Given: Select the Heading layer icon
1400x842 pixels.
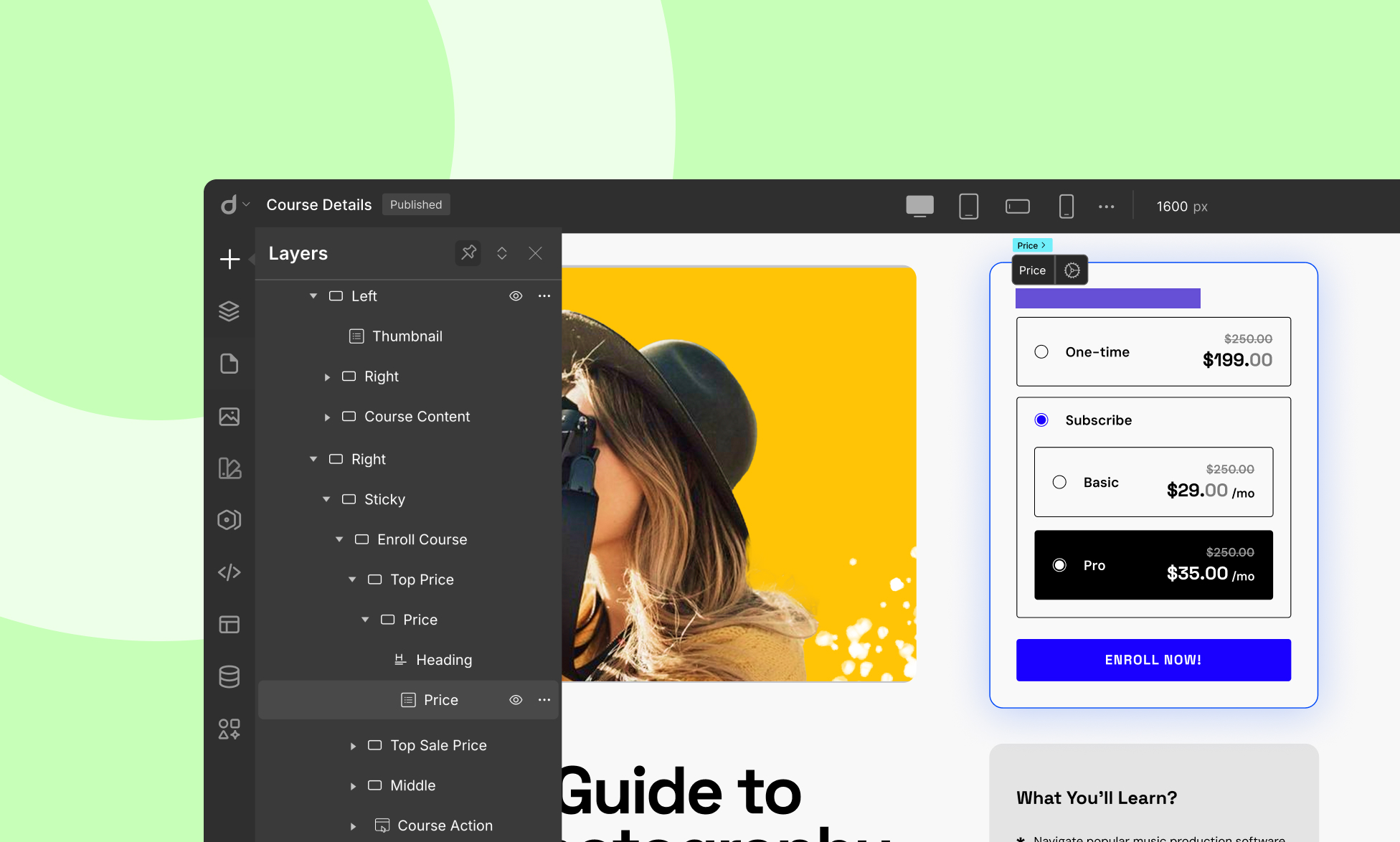Looking at the screenshot, I should pos(400,660).
